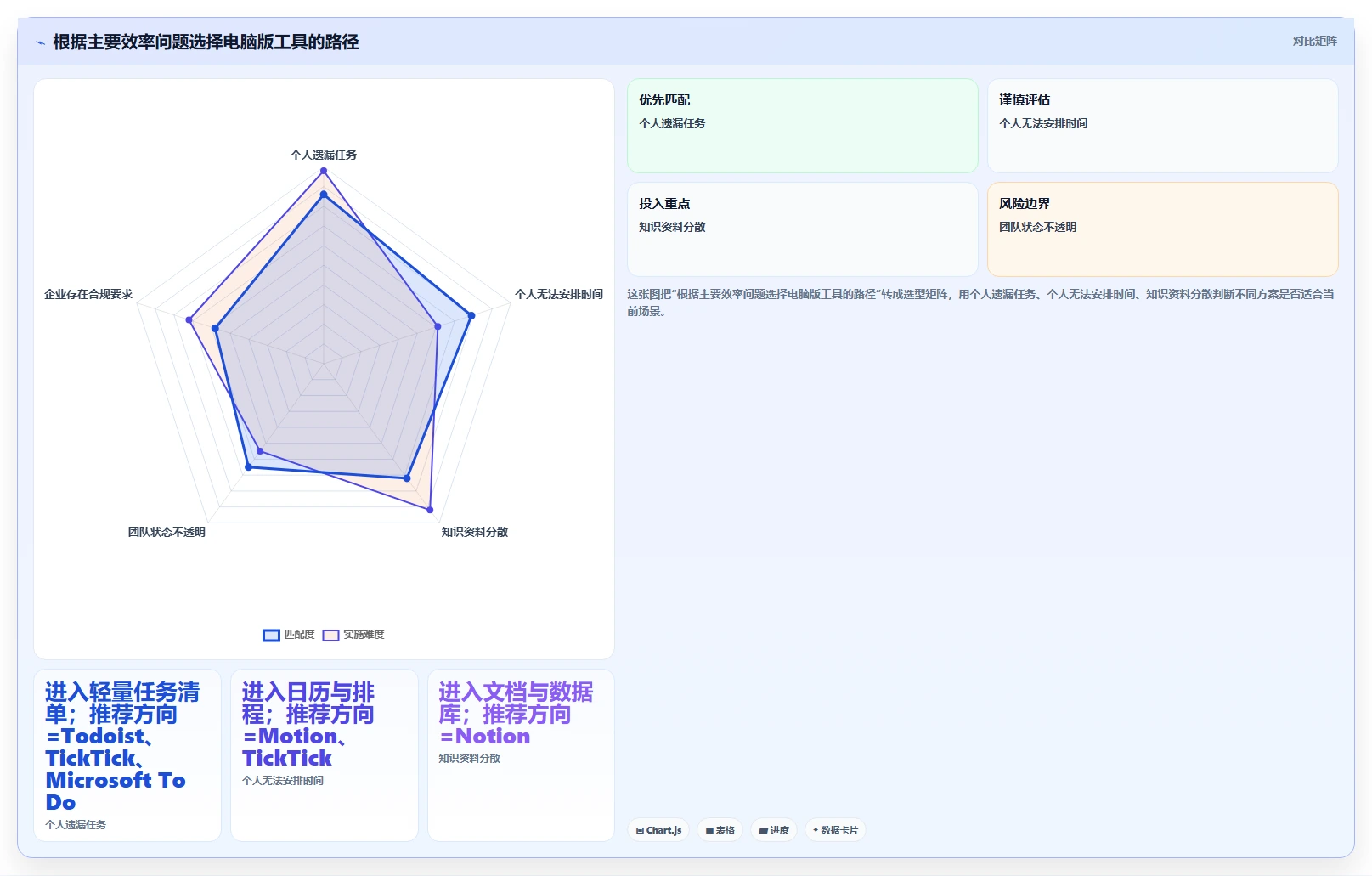Screen dimensions: 1372x876
Task: Click 匹配度 data point on 个人遗漏任务 axis
Action: 324,195
